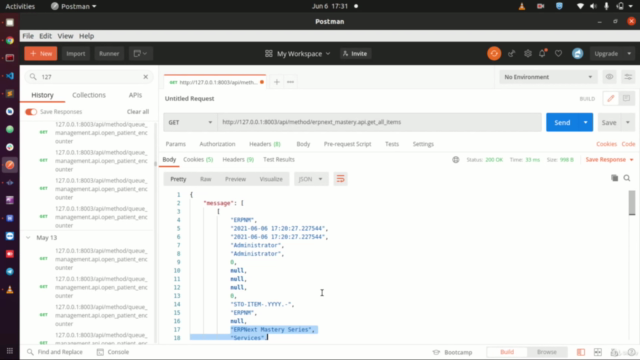Open the response Cookies (5) tab
Viewport: 640px width, 360px height.
(198, 160)
